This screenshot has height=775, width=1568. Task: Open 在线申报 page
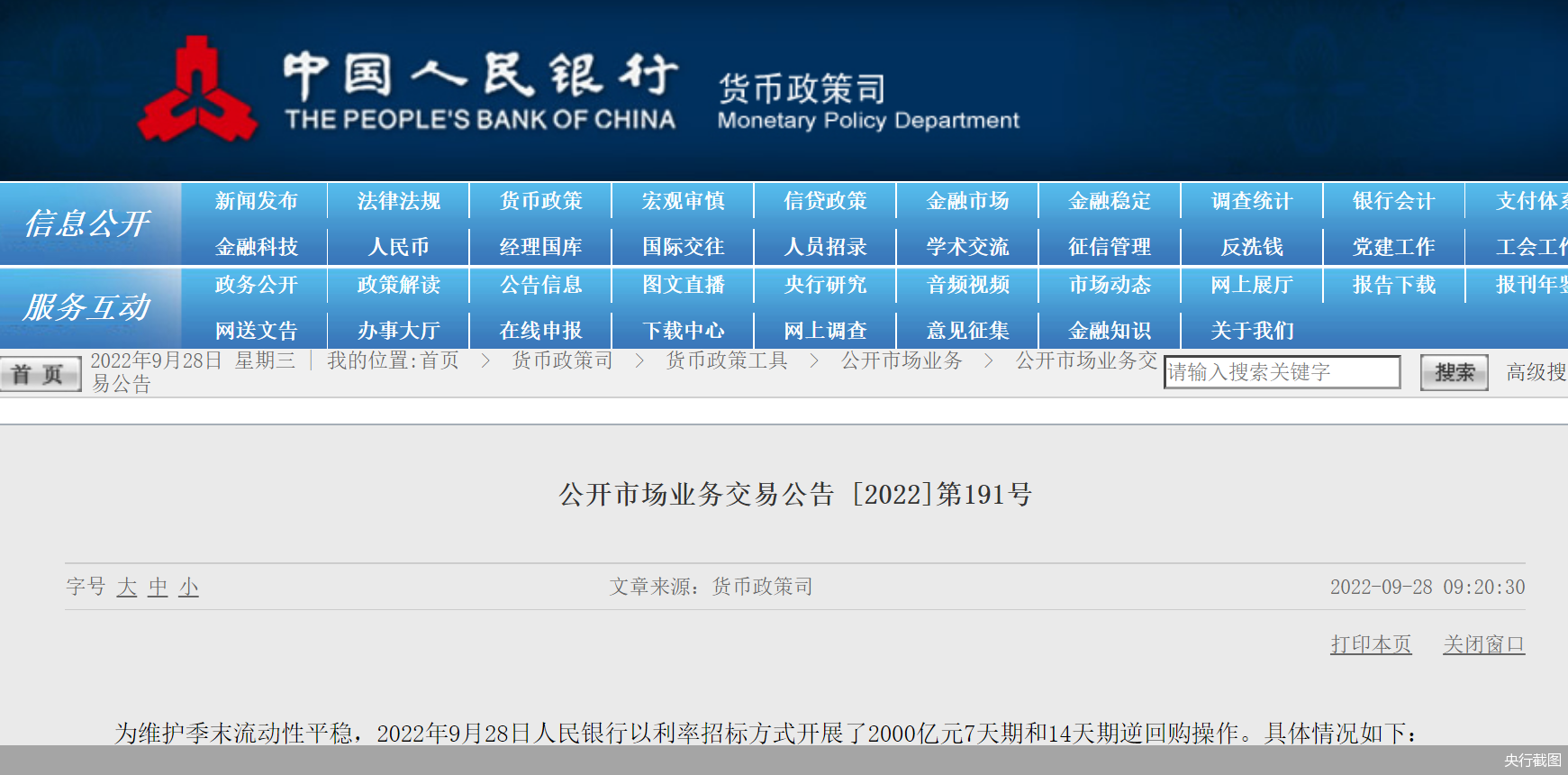coord(540,331)
